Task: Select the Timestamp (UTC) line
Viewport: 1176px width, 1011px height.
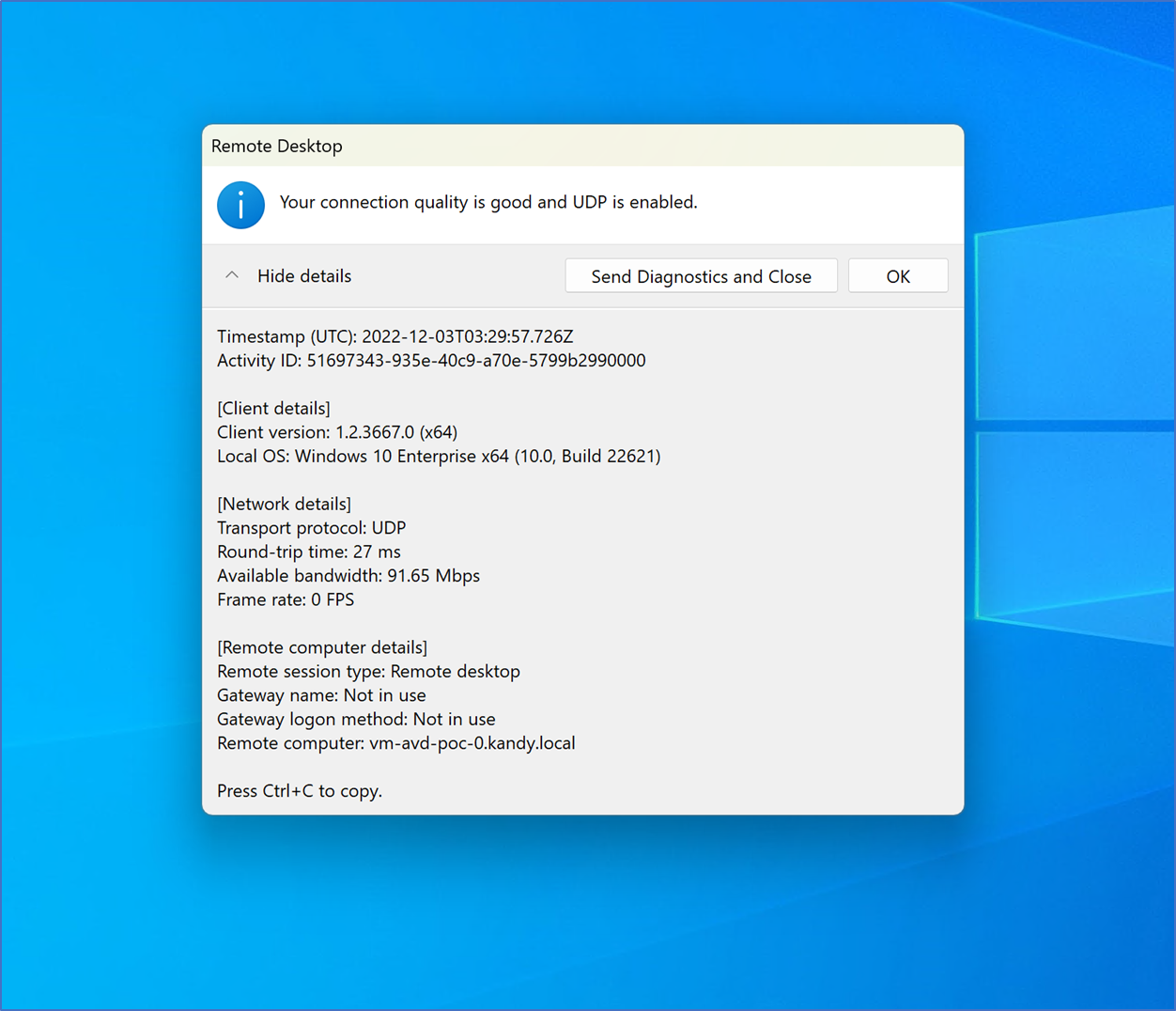Action: tap(395, 336)
